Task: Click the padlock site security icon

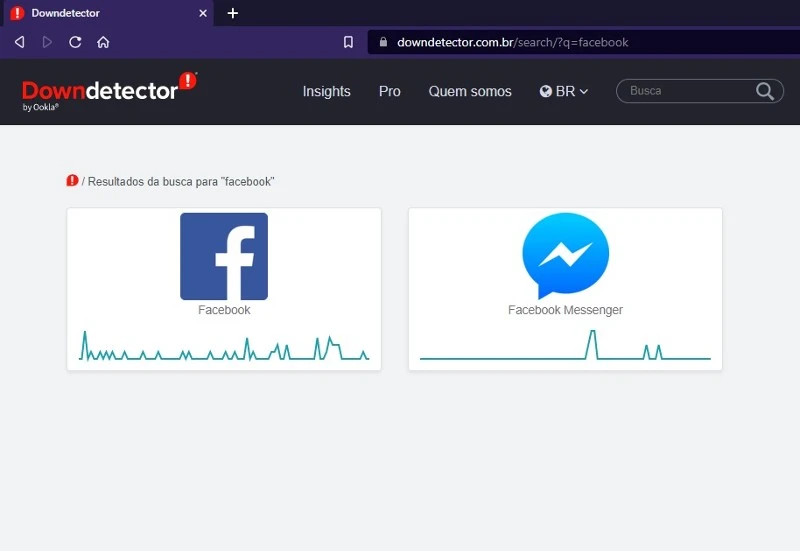Action: pyautogui.click(x=383, y=42)
